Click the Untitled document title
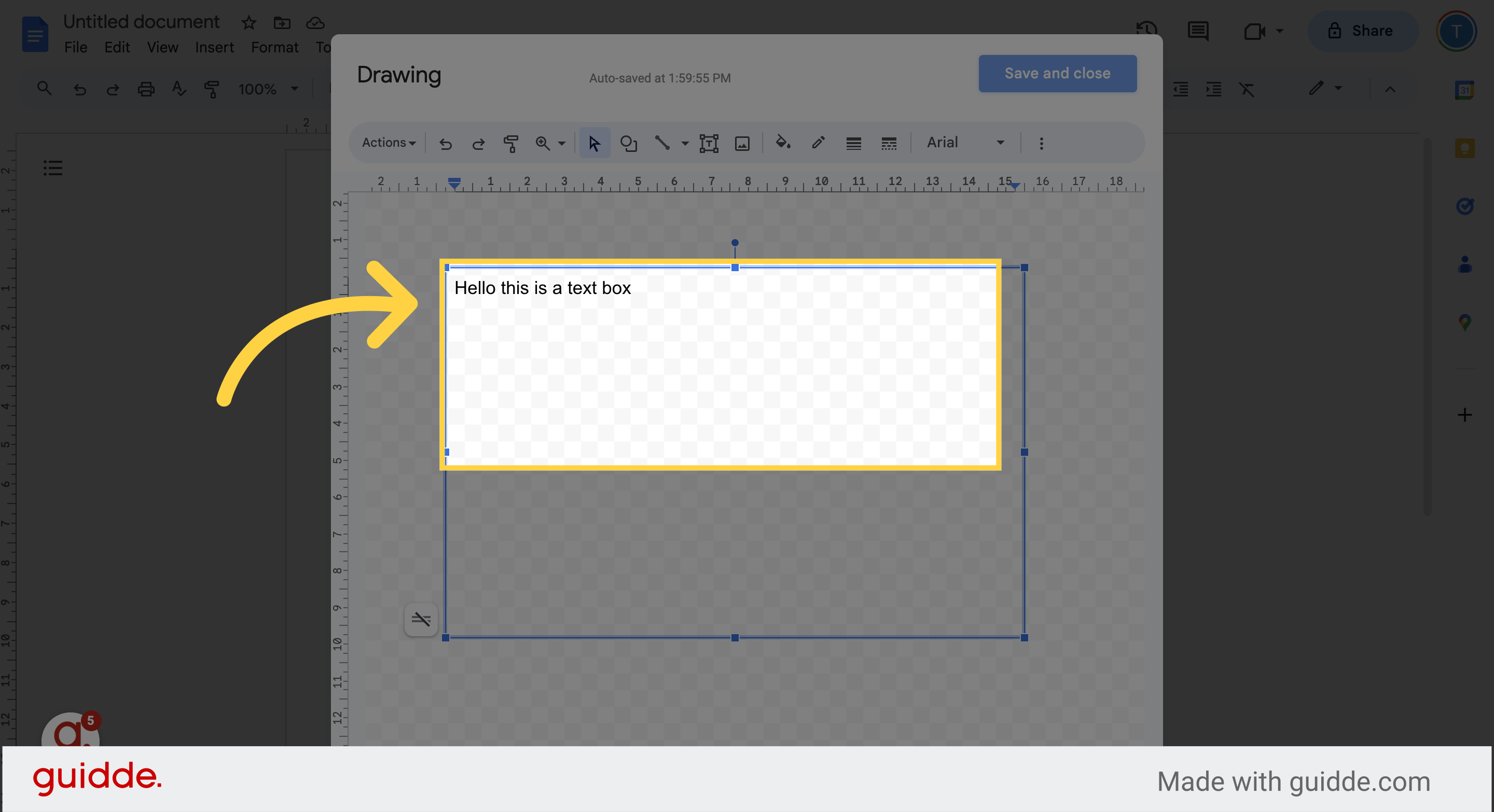Viewport: 1494px width, 812px height. click(x=141, y=22)
